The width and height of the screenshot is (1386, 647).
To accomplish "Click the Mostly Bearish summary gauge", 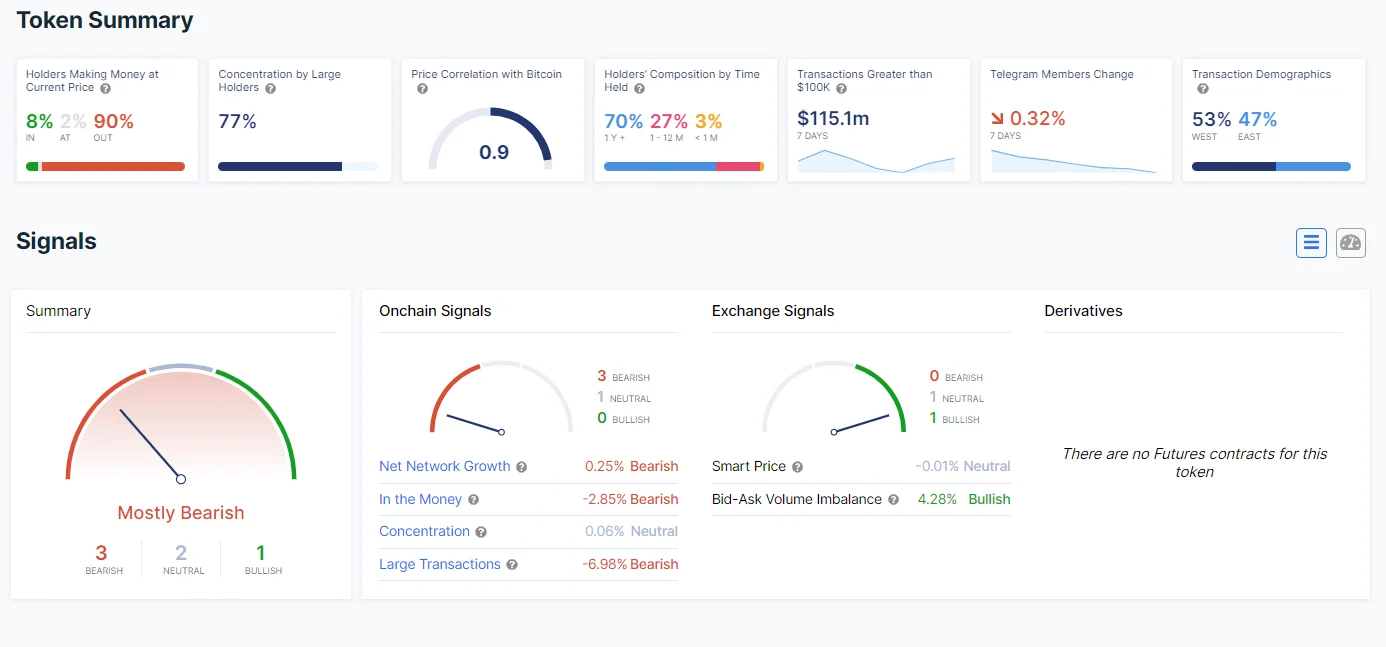I will coord(181,425).
